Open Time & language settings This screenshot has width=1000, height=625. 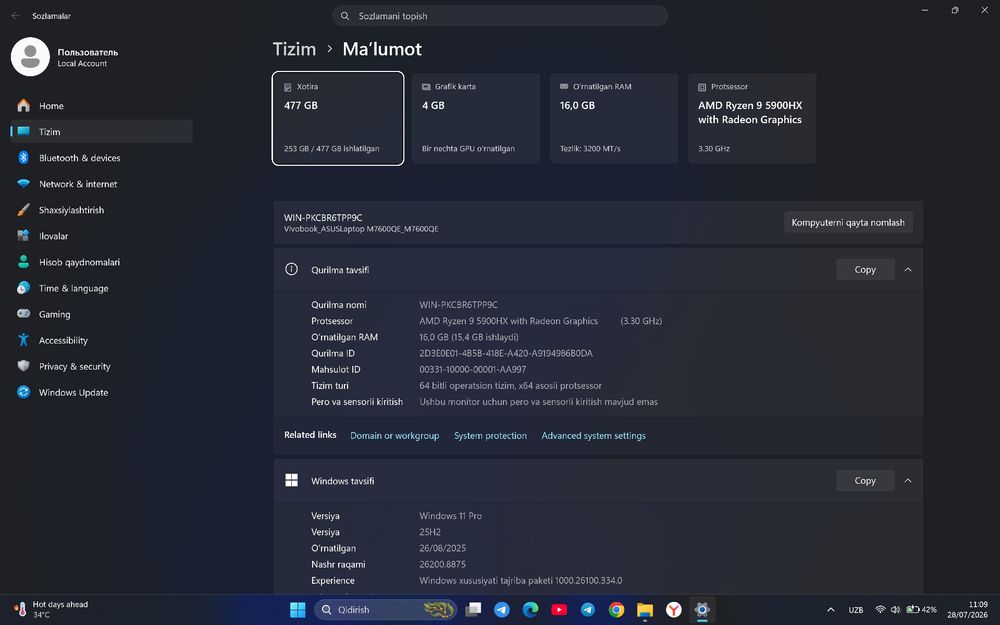[102, 288]
